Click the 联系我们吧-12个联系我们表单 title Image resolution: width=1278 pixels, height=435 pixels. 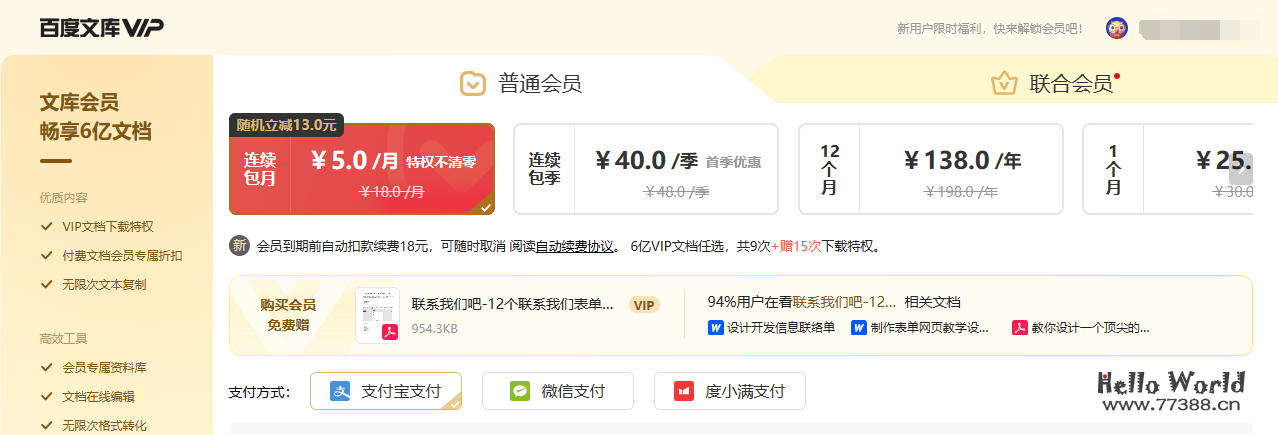pos(513,304)
